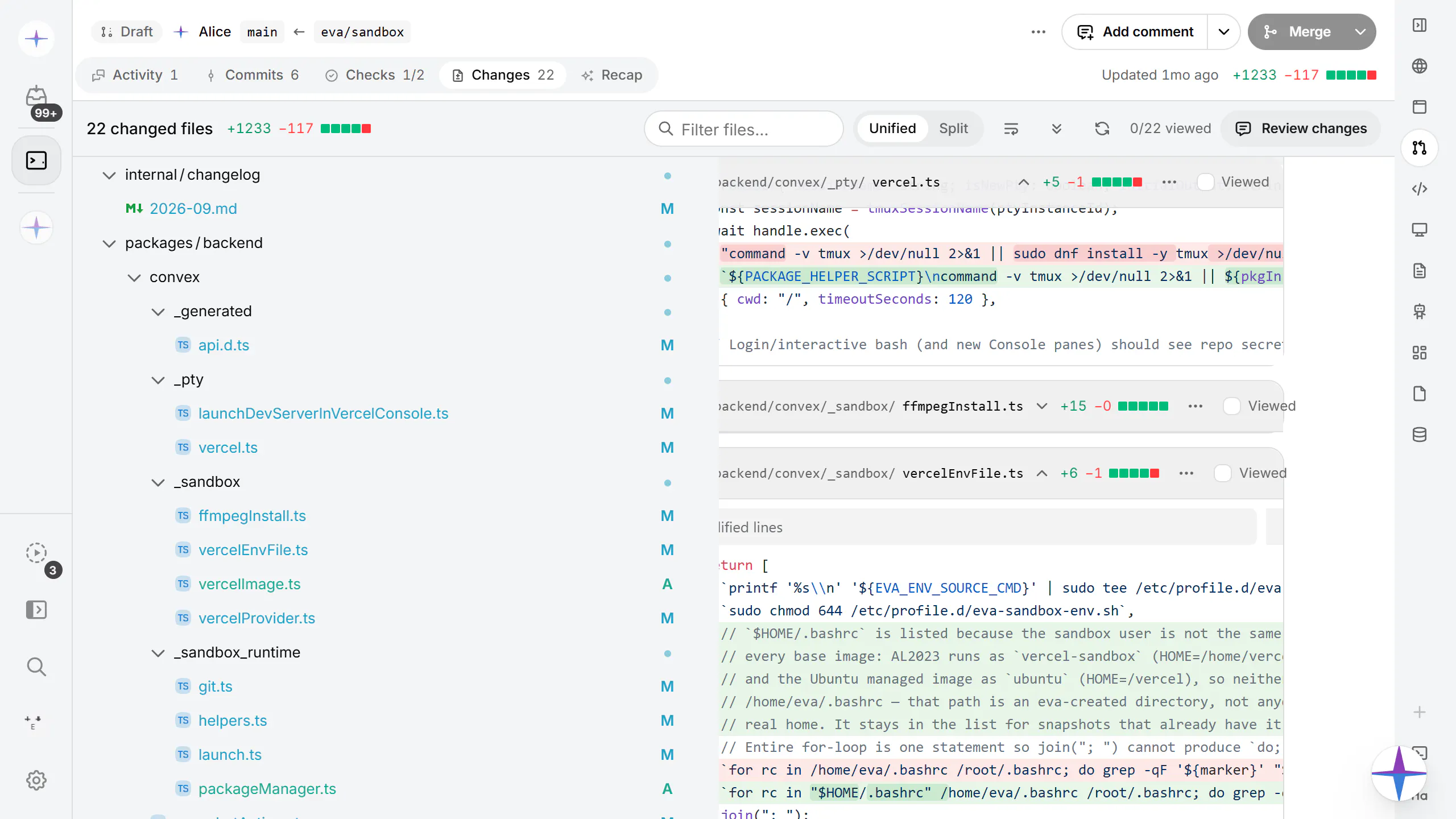Open settings gear in left sidebar
This screenshot has height=819, width=1456.
click(36, 780)
